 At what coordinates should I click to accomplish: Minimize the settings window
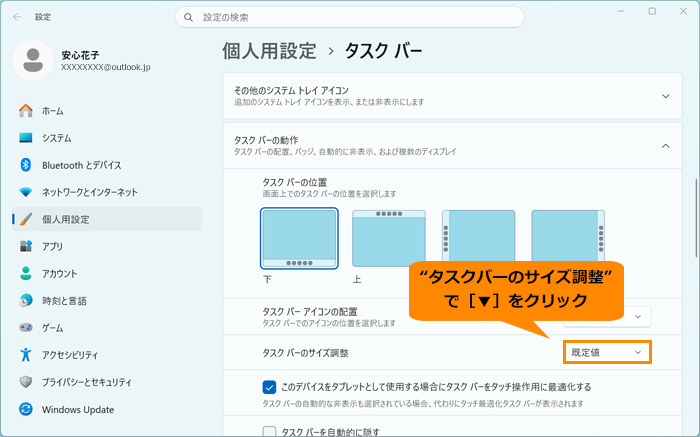point(621,12)
